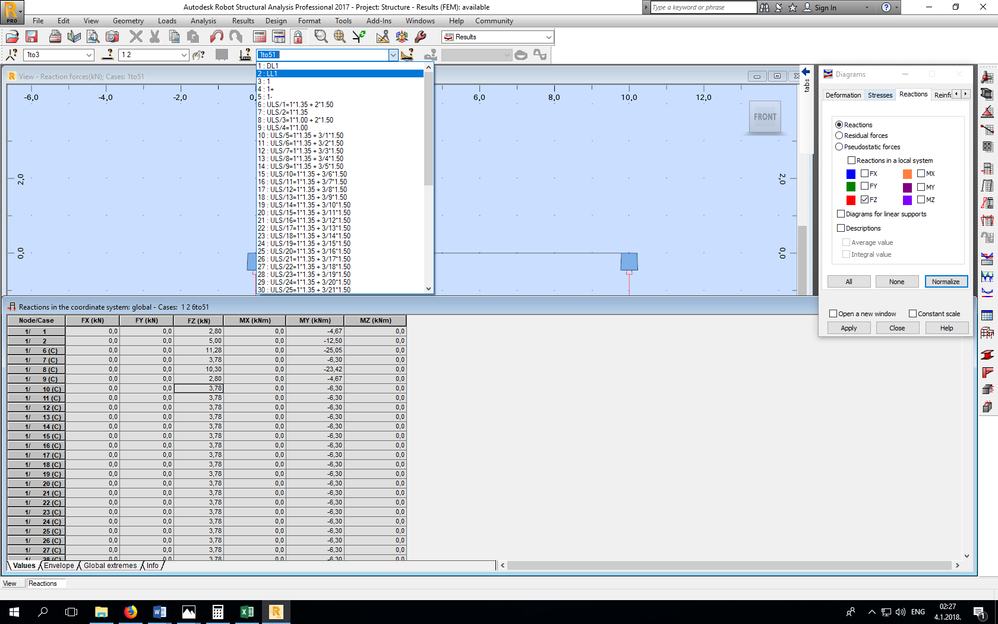Toggle Open a new window checkbox
Image resolution: width=998 pixels, height=624 pixels.
[x=833, y=314]
